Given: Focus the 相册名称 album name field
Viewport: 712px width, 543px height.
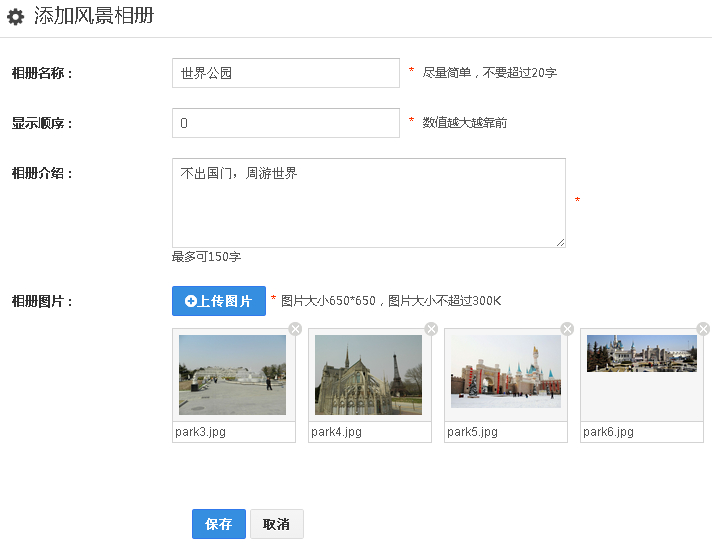Looking at the screenshot, I should pos(286,73).
